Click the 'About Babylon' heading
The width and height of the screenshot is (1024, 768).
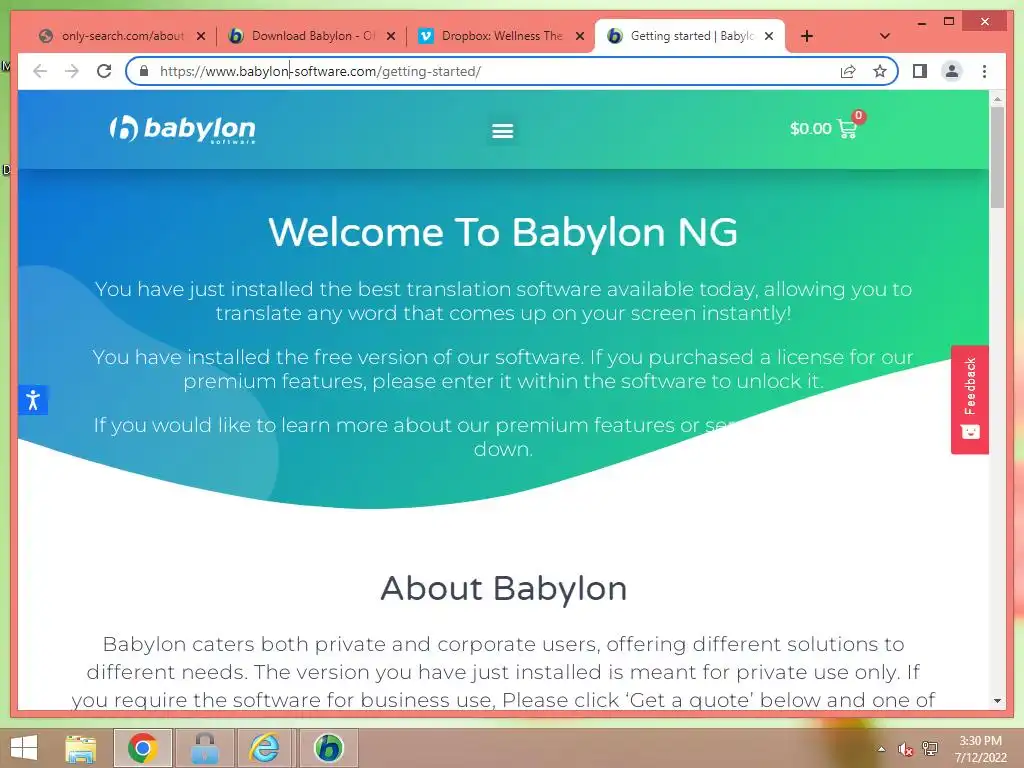pyautogui.click(x=504, y=588)
